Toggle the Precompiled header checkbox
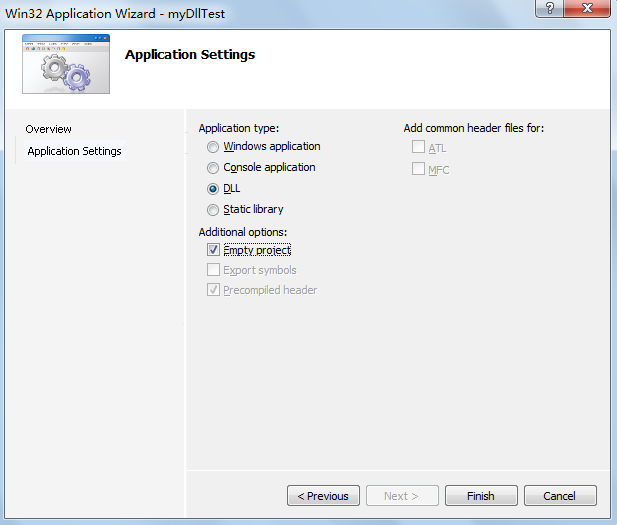Screen dimensions: 617x525 pyautogui.click(x=213, y=290)
